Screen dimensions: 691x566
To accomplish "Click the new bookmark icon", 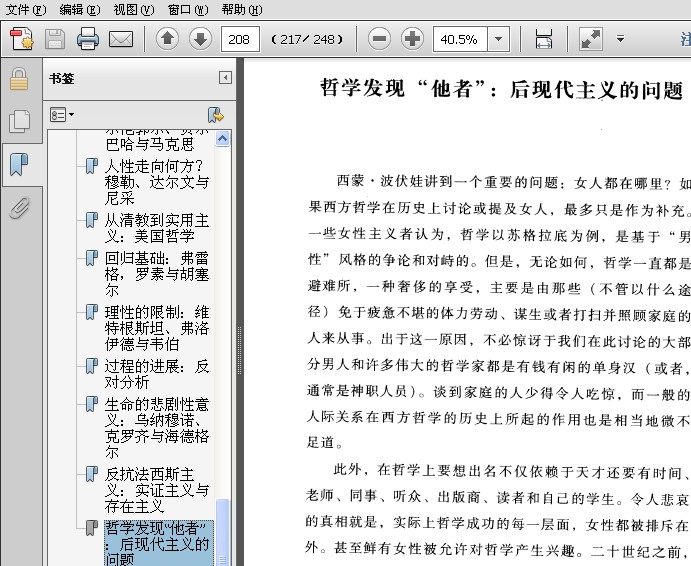I will point(215,115).
